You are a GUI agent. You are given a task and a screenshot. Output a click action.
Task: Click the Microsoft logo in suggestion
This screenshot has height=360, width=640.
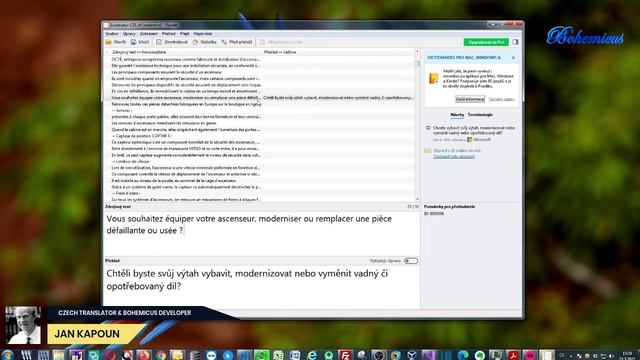click(x=469, y=140)
